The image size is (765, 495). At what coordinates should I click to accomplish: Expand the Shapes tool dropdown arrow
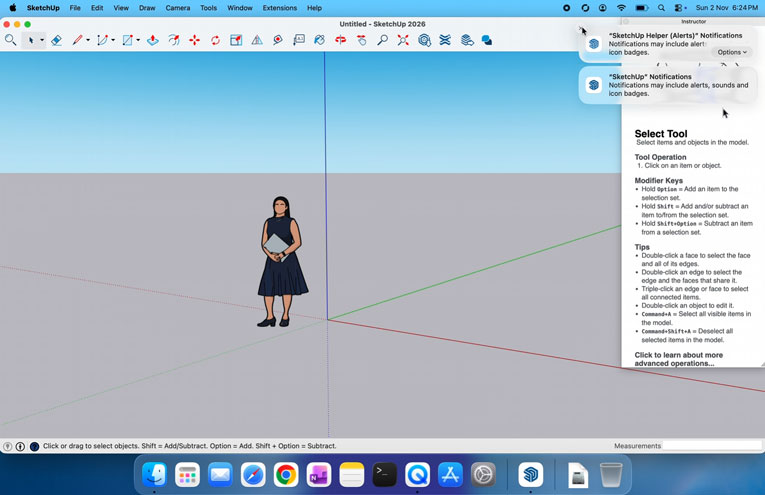click(x=138, y=40)
